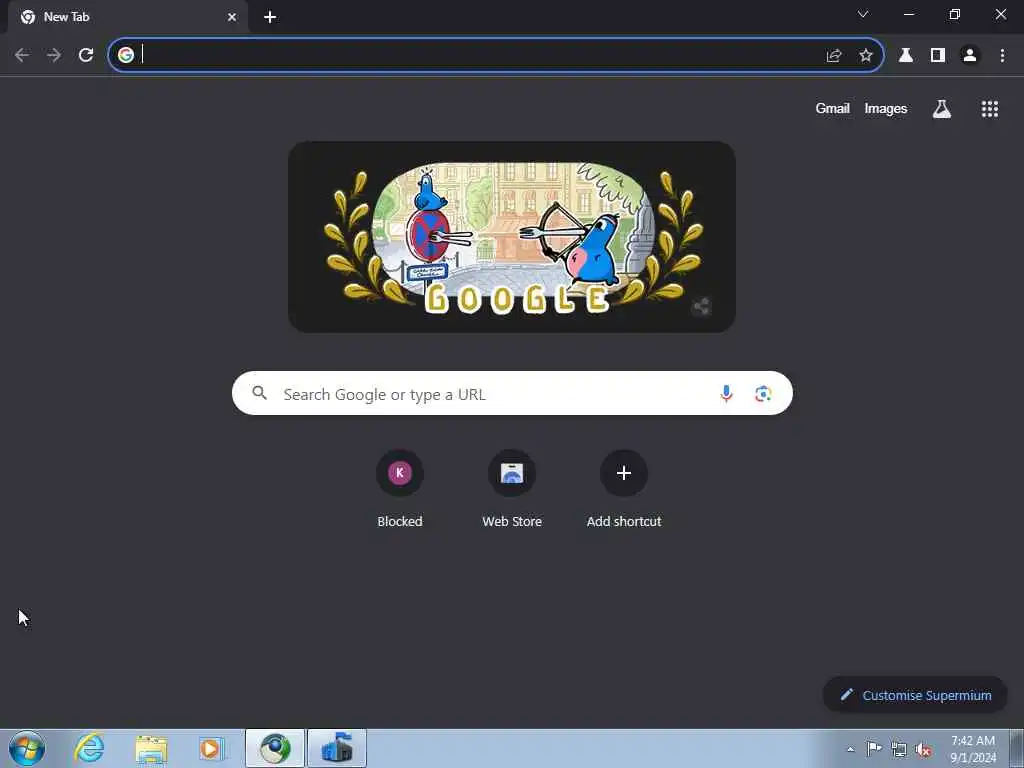Start voice search with microphone

[x=726, y=393]
